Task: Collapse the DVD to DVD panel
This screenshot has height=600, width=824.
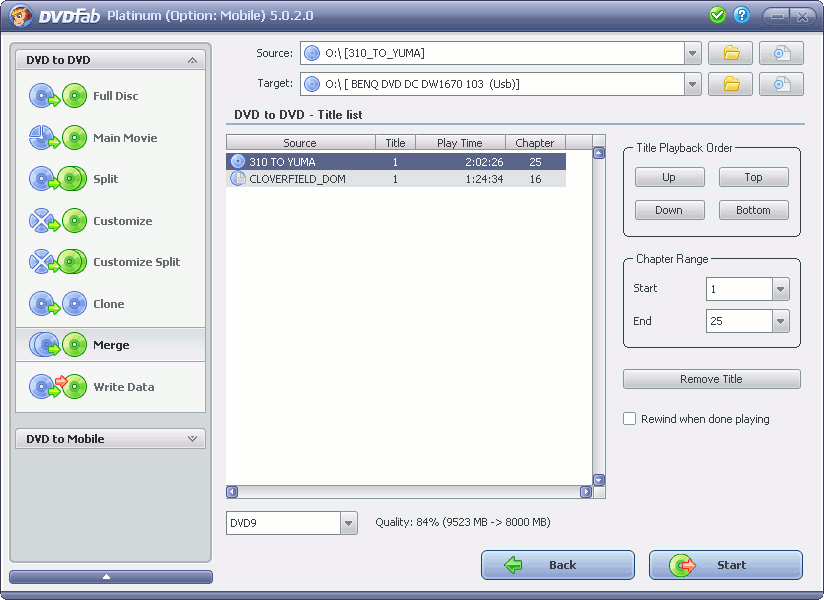Action: pyautogui.click(x=192, y=60)
